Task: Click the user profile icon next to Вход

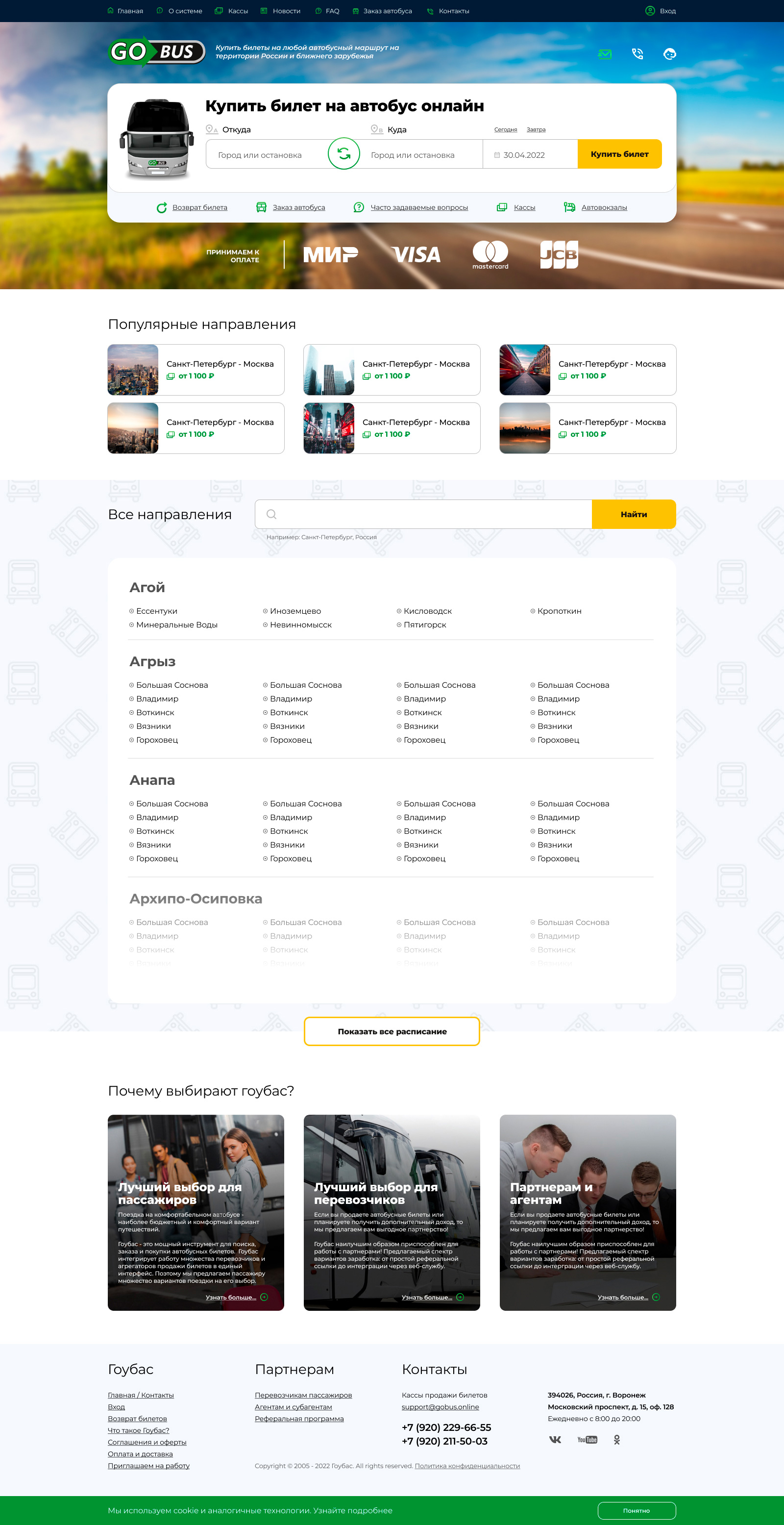Action: [650, 11]
